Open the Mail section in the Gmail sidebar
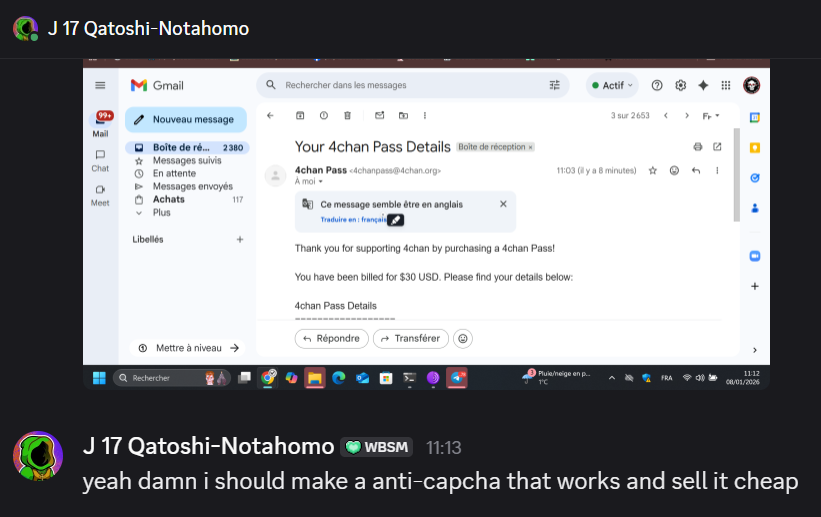This screenshot has height=517, width=821. tap(101, 124)
